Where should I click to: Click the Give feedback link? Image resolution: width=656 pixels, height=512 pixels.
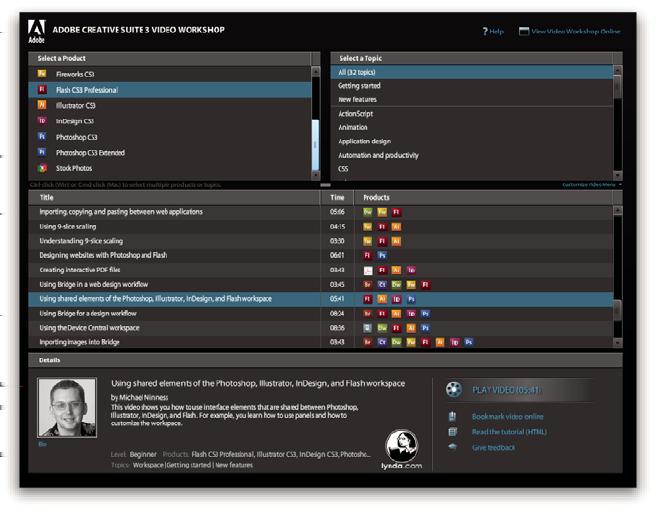[x=493, y=448]
